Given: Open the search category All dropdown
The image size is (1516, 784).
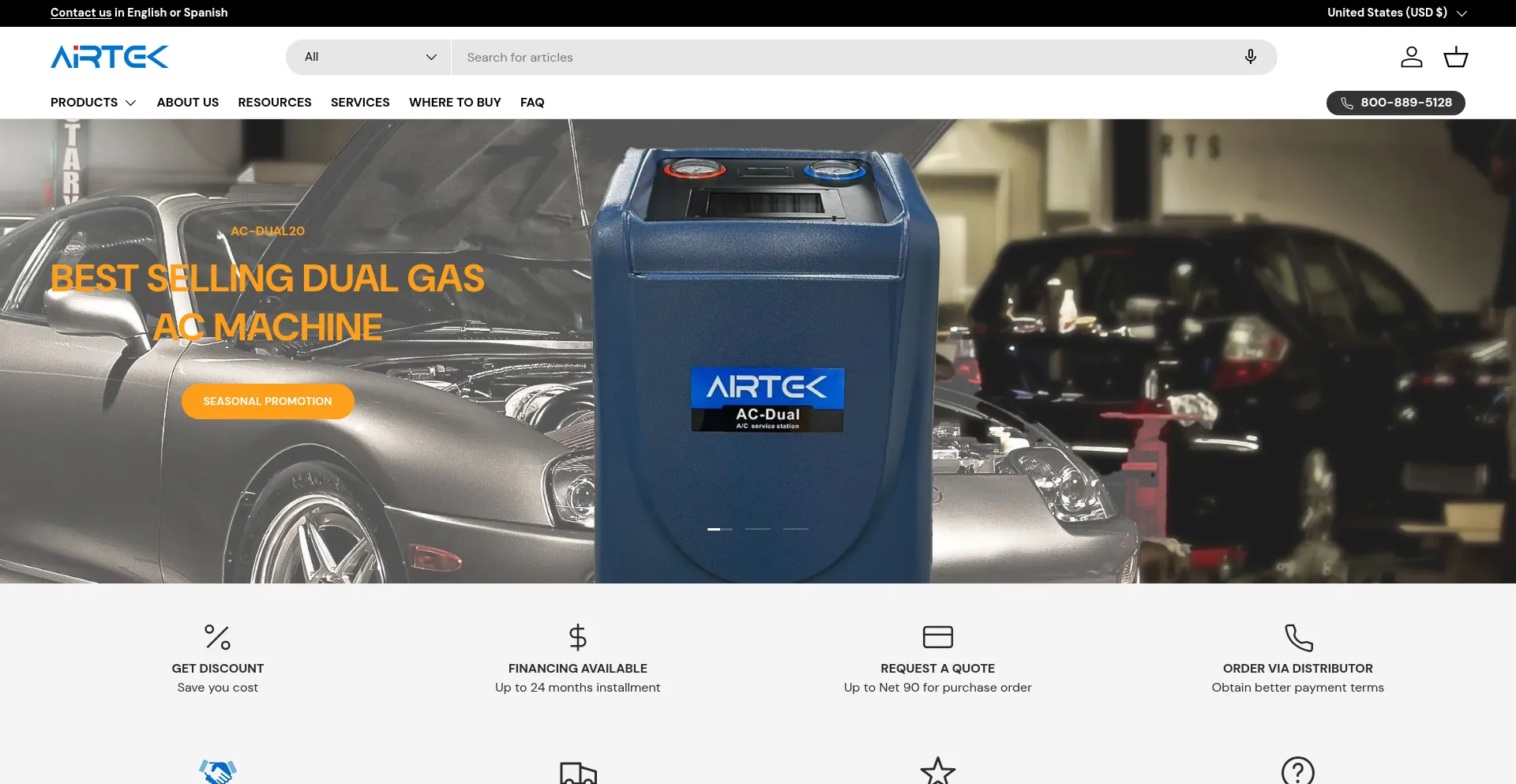Looking at the screenshot, I should point(369,57).
